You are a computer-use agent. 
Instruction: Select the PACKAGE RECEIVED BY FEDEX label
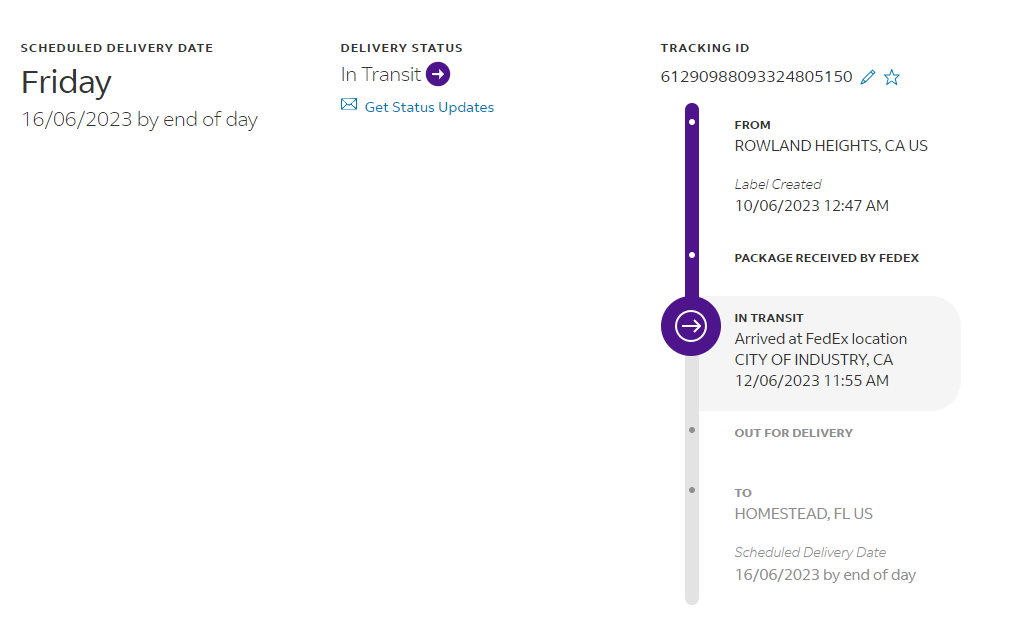826,258
